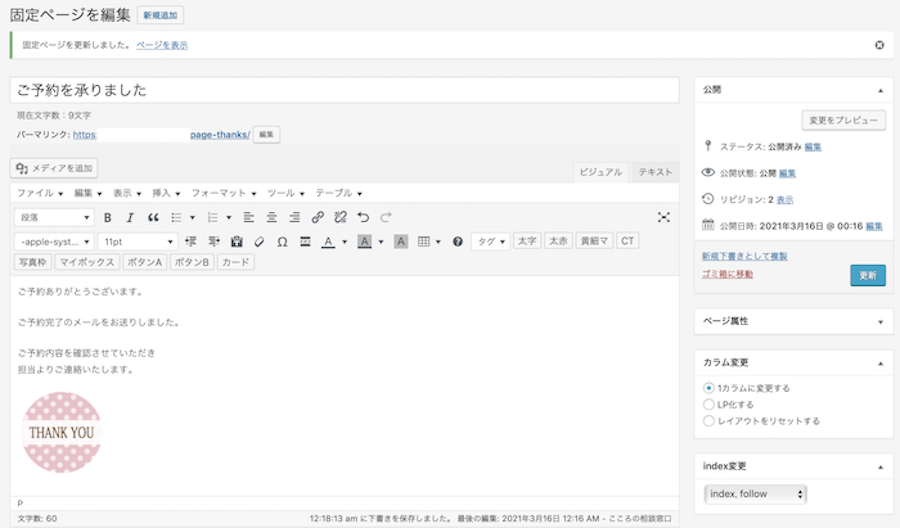The width and height of the screenshot is (900, 528).
Task: Open the -apple-syst font family dropdown
Action: pos(54,242)
